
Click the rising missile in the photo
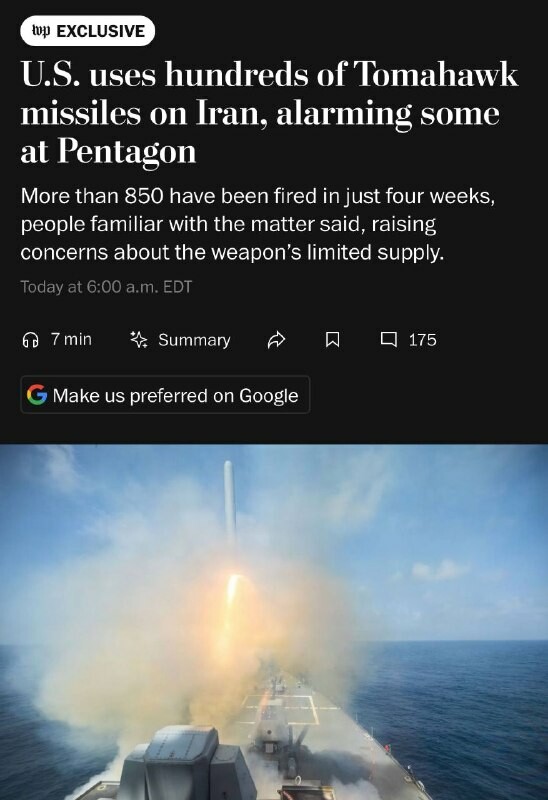click(230, 503)
